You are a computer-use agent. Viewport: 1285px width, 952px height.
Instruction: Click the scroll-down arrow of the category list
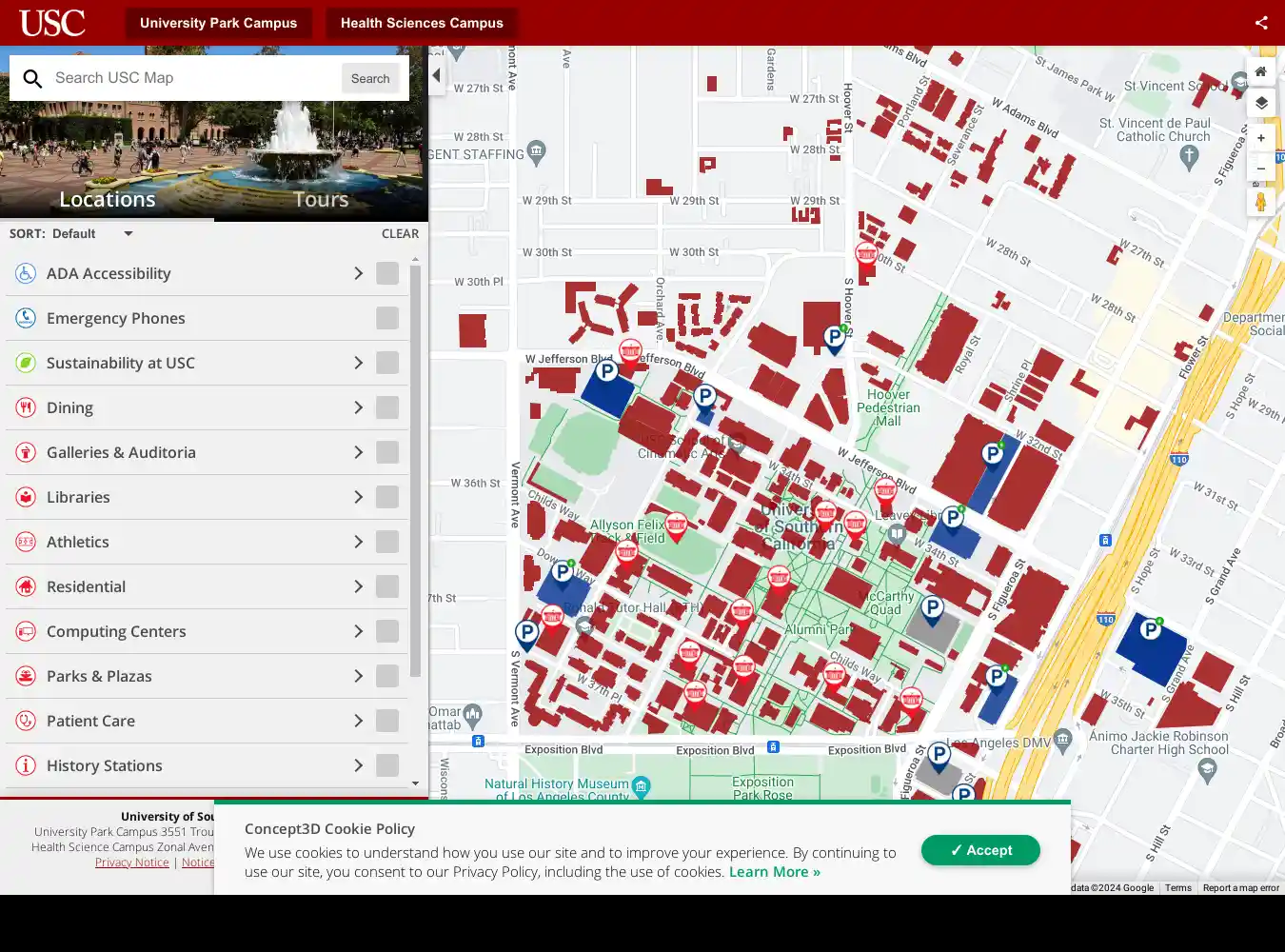415,783
